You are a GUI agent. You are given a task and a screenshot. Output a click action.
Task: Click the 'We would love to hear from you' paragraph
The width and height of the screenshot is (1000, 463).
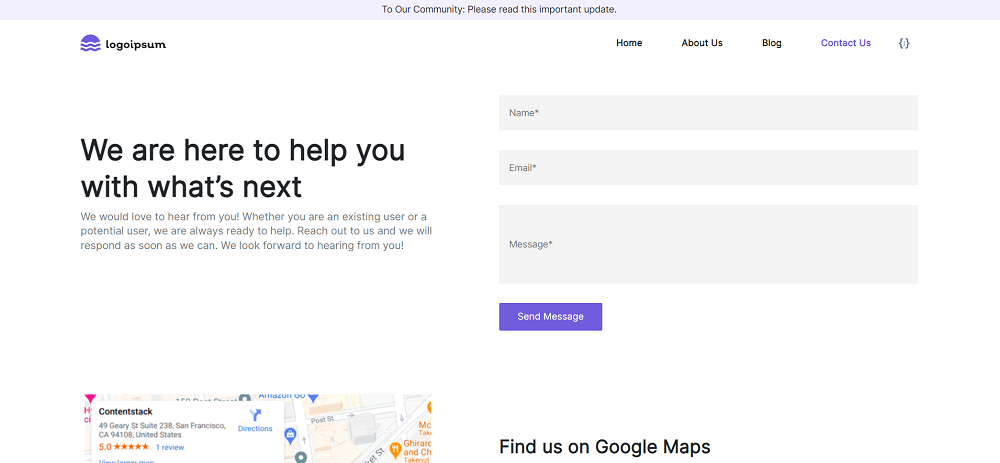pyautogui.click(x=256, y=231)
